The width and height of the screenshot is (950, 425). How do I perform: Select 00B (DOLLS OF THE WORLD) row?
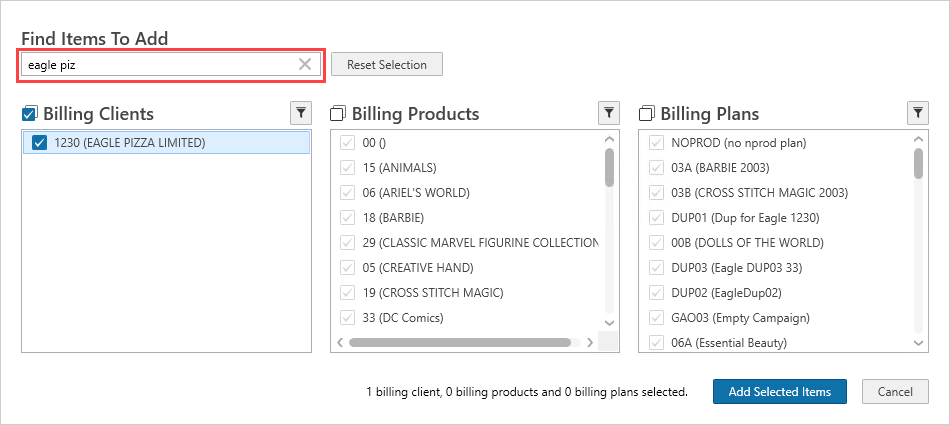[x=776, y=243]
